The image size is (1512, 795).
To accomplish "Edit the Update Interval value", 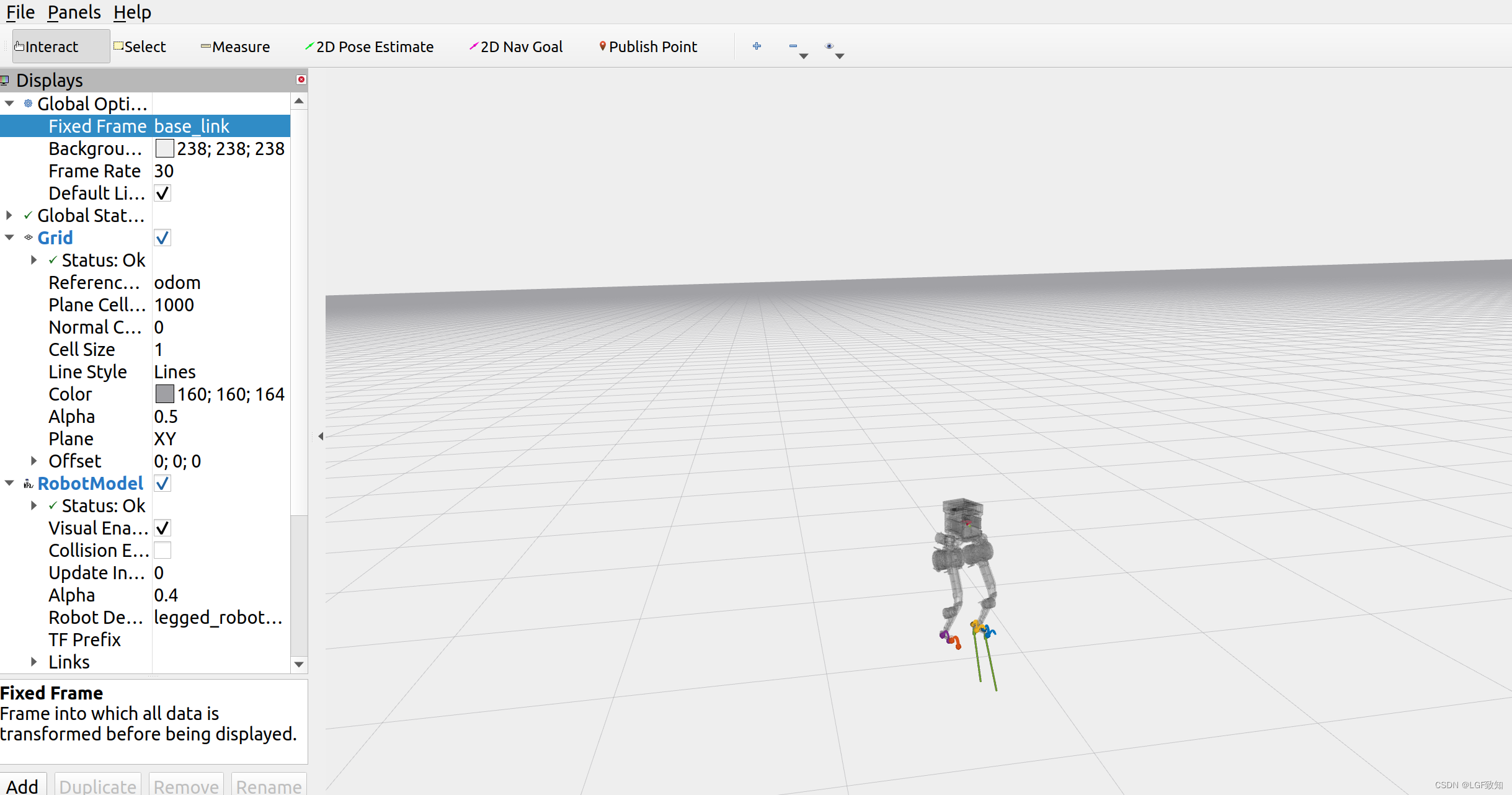I will [221, 573].
